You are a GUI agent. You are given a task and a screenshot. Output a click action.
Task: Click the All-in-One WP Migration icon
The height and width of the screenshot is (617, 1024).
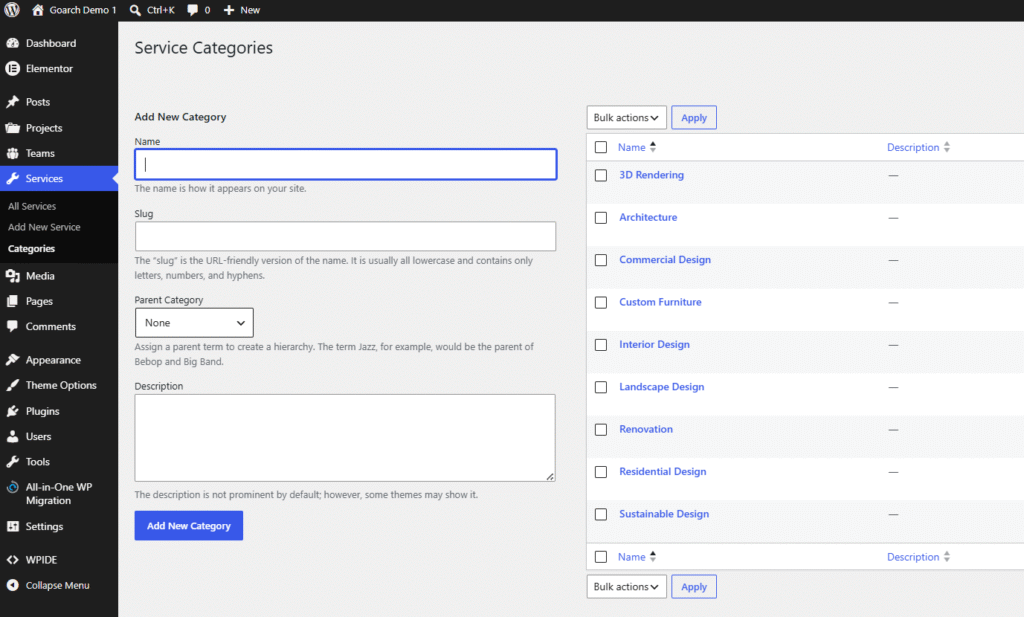[x=12, y=487]
